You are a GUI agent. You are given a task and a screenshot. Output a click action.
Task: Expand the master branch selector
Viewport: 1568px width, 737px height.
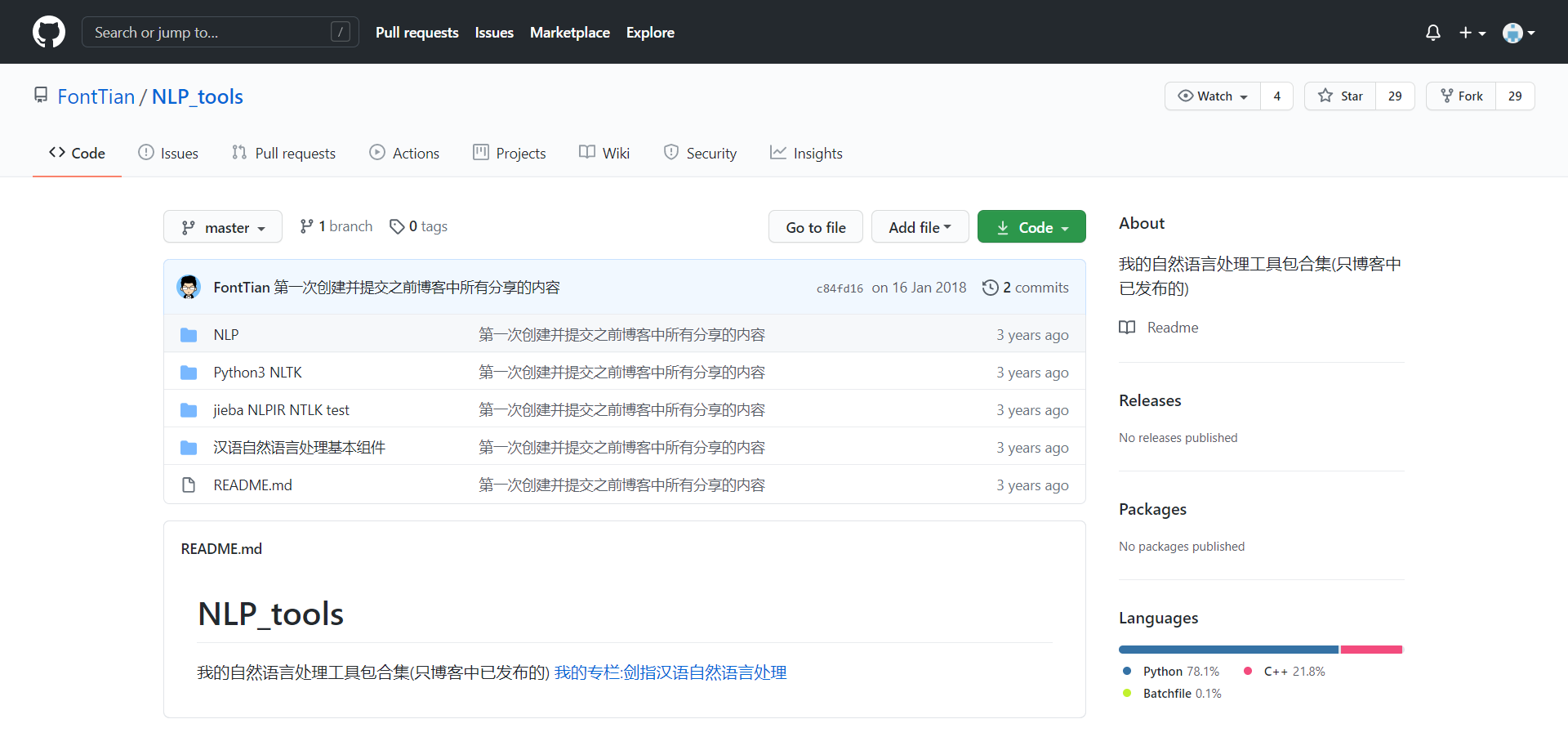223,226
